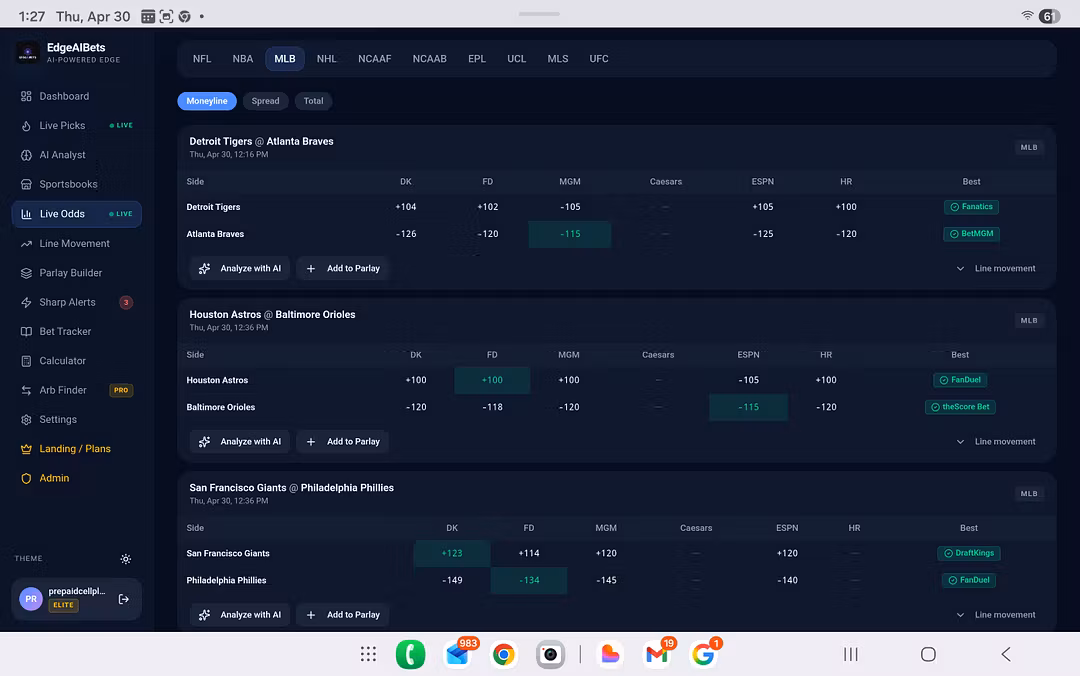1080x676 pixels.
Task: Click FanDuel badge for Philadelphia Phillies
Action: [x=969, y=580]
